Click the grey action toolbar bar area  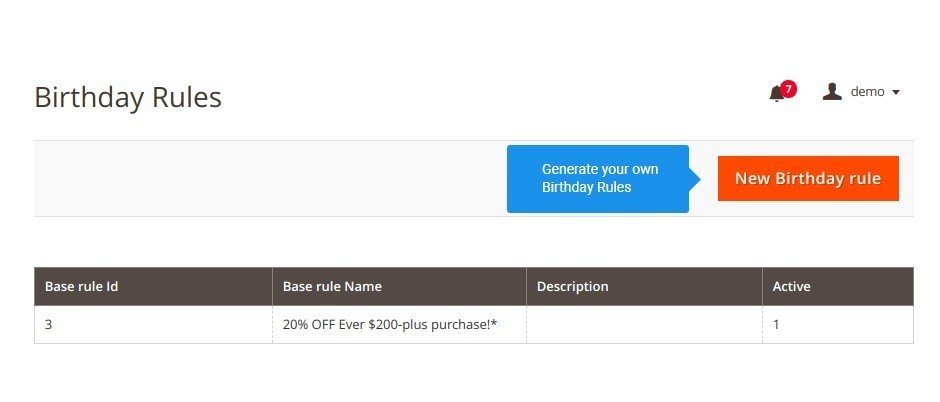270,179
